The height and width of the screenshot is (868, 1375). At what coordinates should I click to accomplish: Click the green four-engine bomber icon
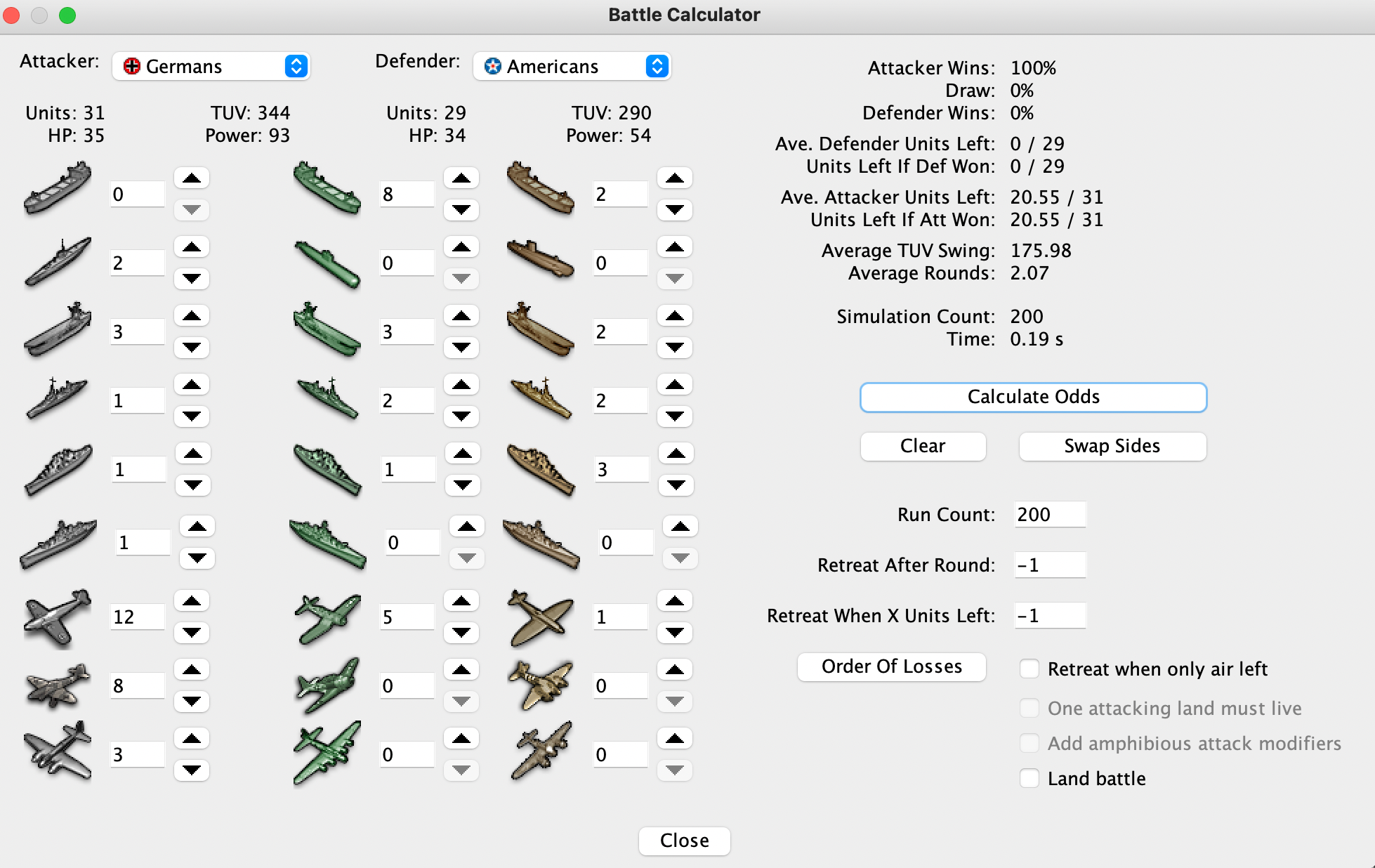coord(328,752)
